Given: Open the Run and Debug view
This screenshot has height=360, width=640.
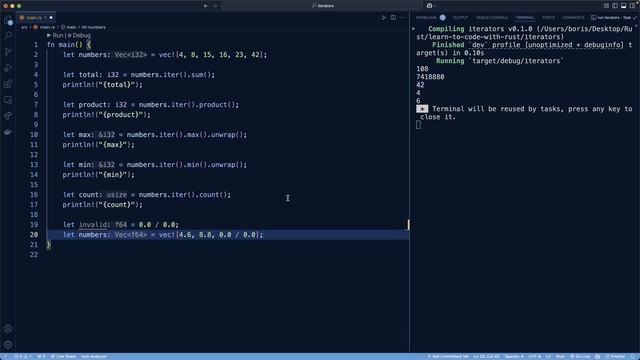Looking at the screenshot, I should 8,68.
